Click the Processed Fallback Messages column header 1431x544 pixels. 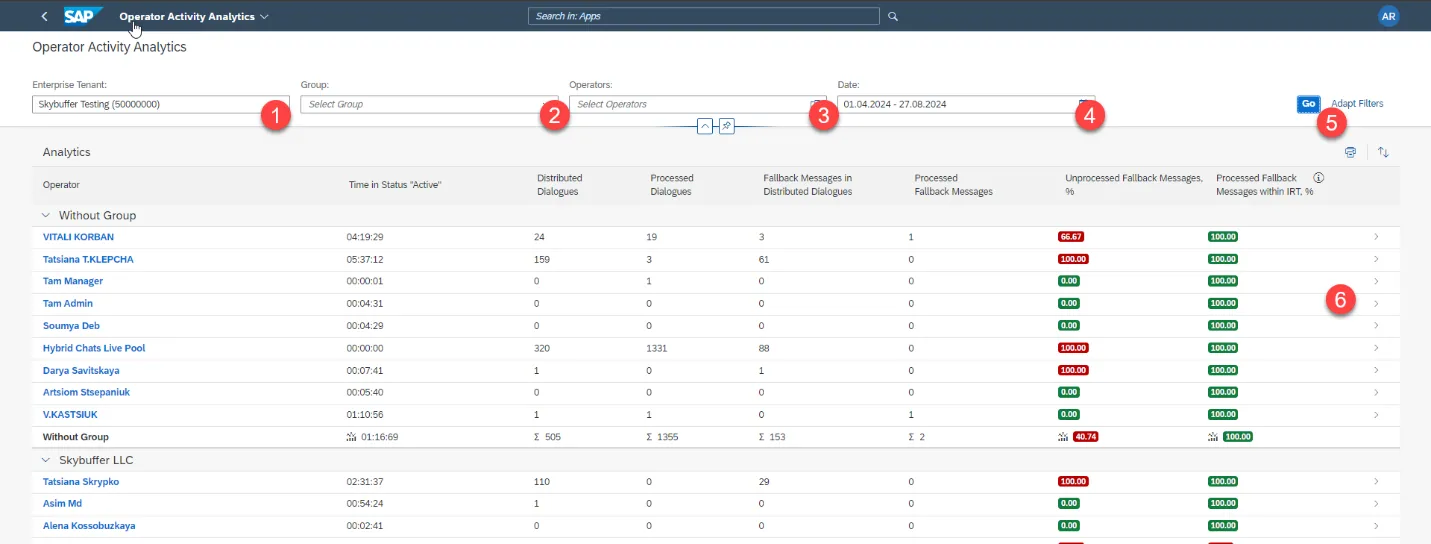pos(953,184)
